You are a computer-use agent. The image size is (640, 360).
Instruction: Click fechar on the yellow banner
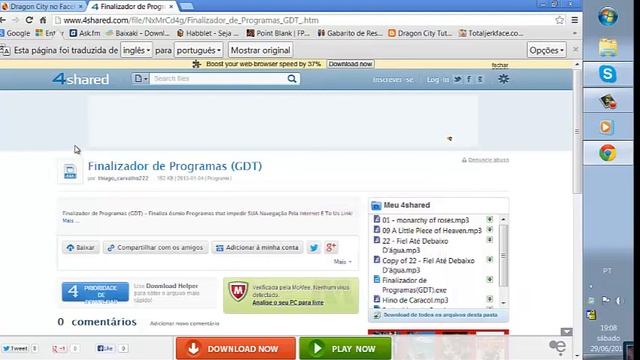point(500,65)
